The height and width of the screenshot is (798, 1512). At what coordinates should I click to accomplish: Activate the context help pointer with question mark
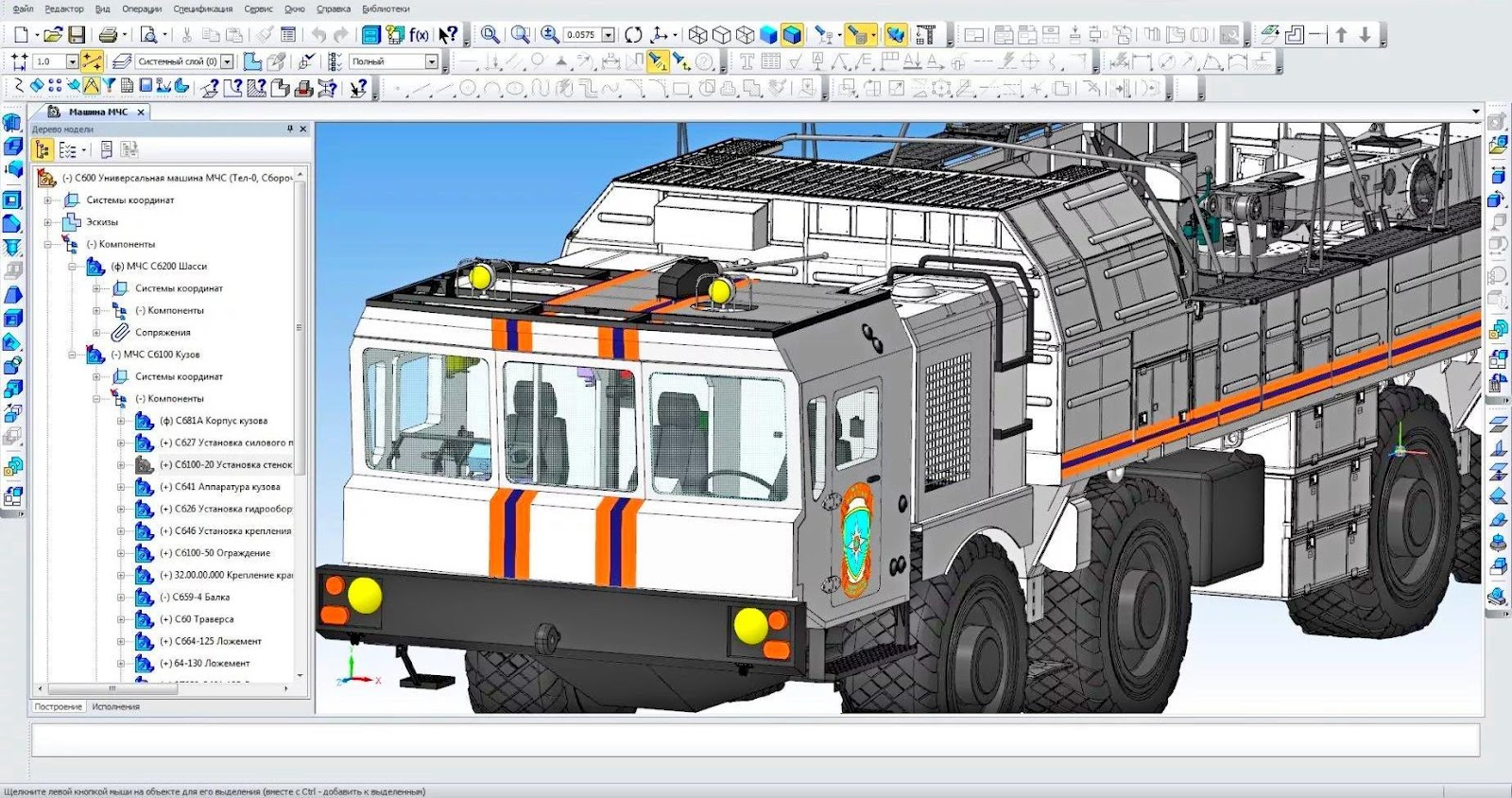pos(448,35)
